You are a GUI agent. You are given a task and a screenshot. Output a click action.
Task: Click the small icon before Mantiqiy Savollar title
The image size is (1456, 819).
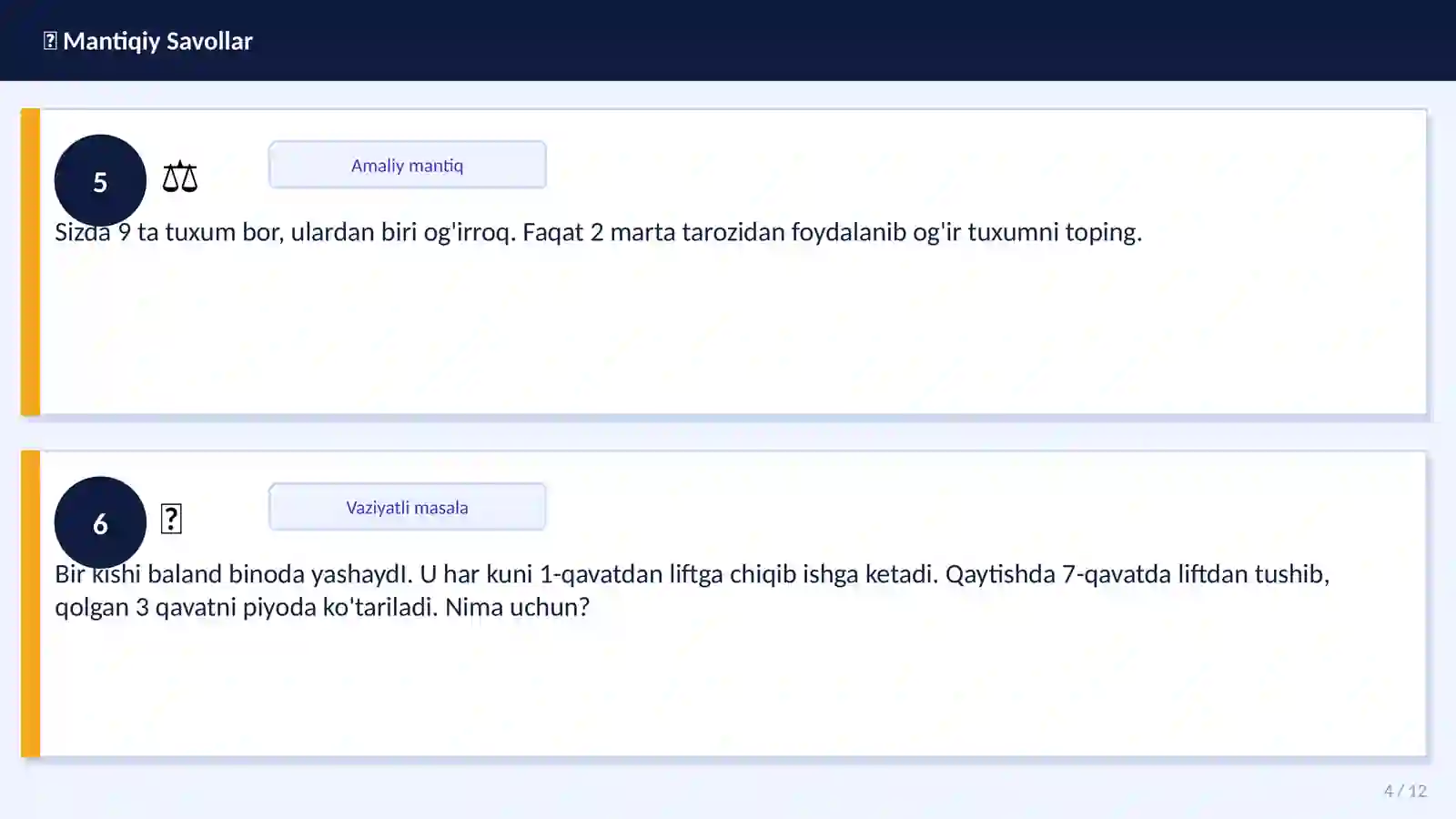coord(50,41)
